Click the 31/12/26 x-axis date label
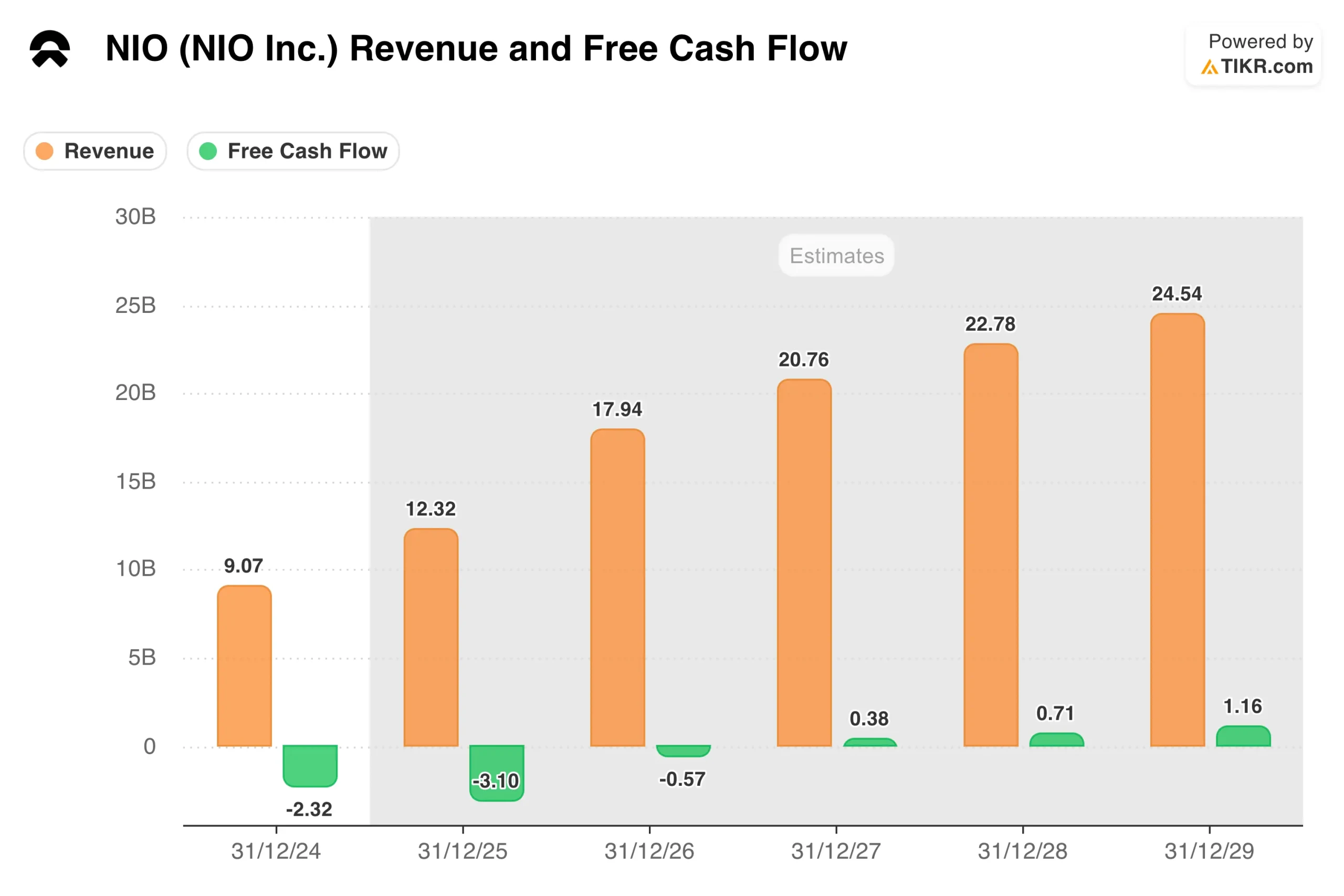Viewport: 1344px width, 896px height. [x=649, y=851]
